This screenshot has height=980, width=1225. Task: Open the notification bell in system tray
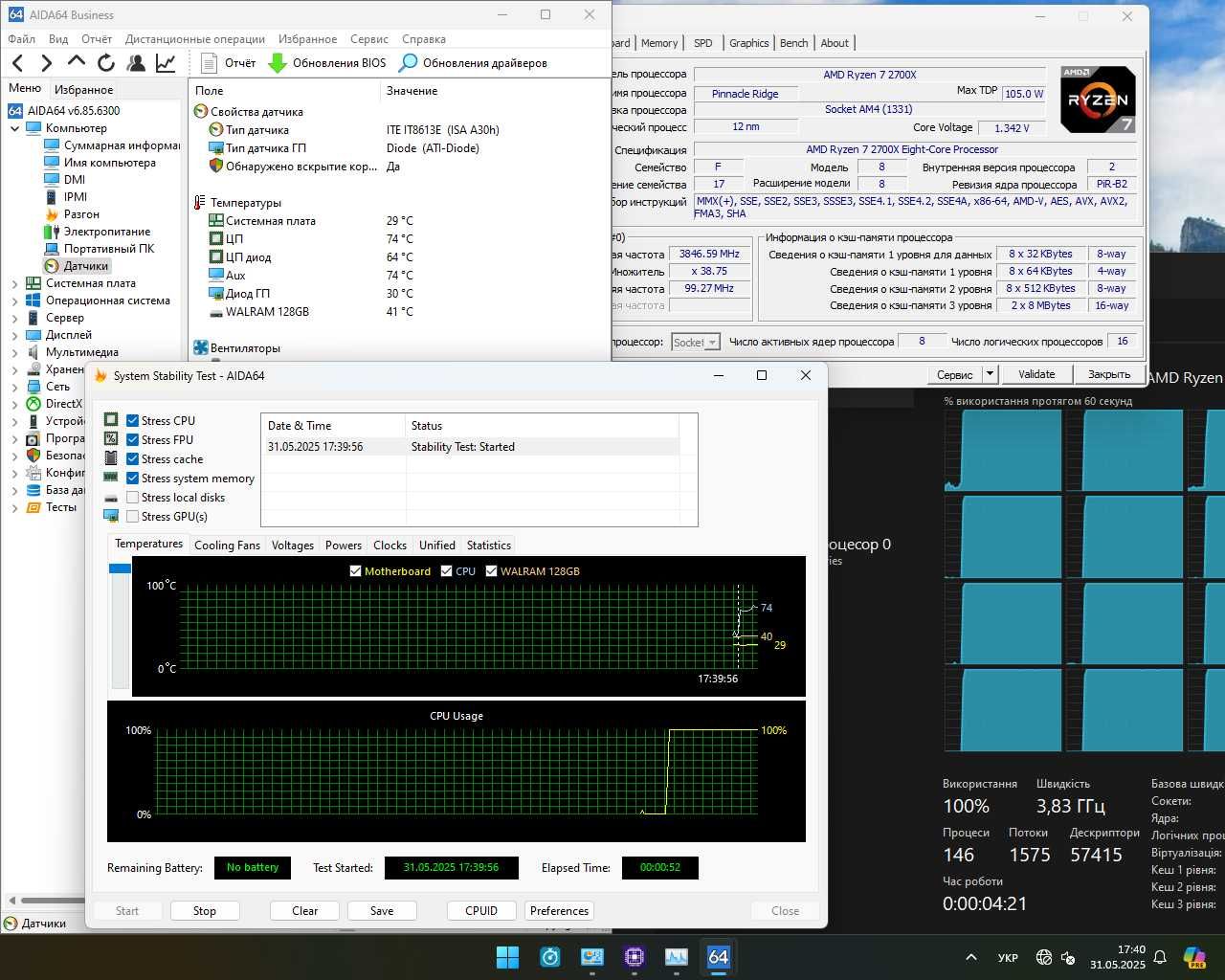pyautogui.click(x=1160, y=957)
